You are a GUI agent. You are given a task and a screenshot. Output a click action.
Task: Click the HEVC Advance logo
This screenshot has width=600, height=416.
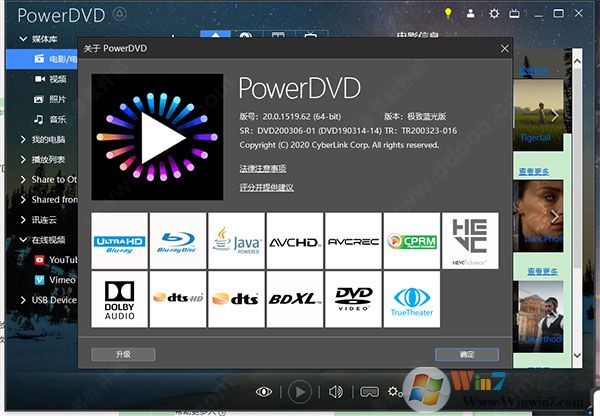(x=470, y=241)
